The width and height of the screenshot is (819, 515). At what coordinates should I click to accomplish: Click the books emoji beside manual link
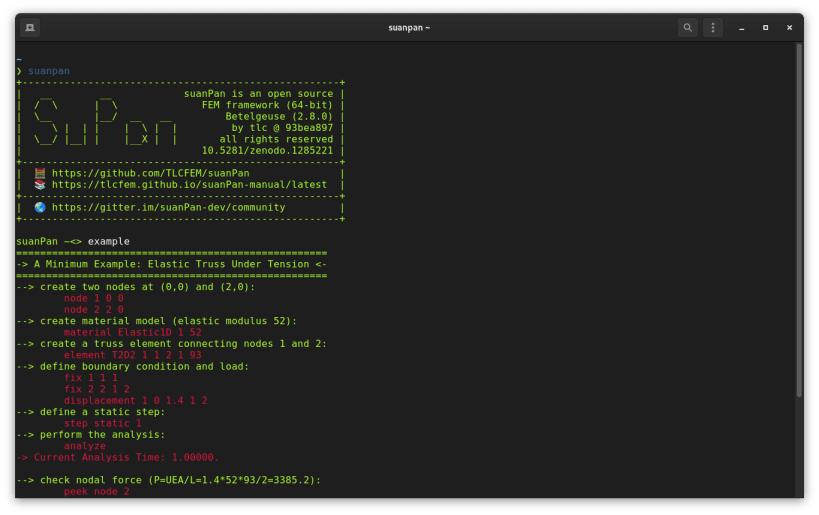(x=40, y=184)
